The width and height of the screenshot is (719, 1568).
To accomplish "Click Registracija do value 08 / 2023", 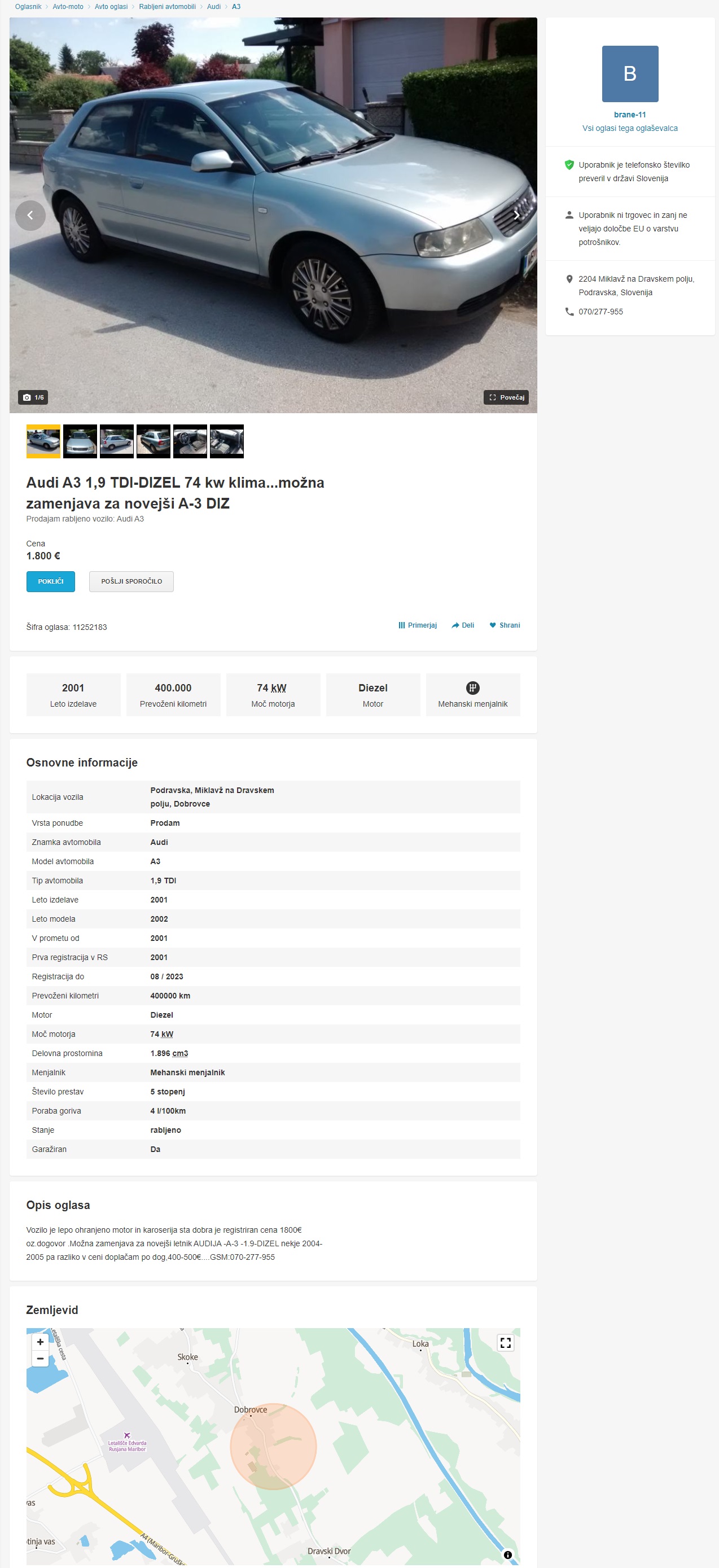I will [x=167, y=976].
